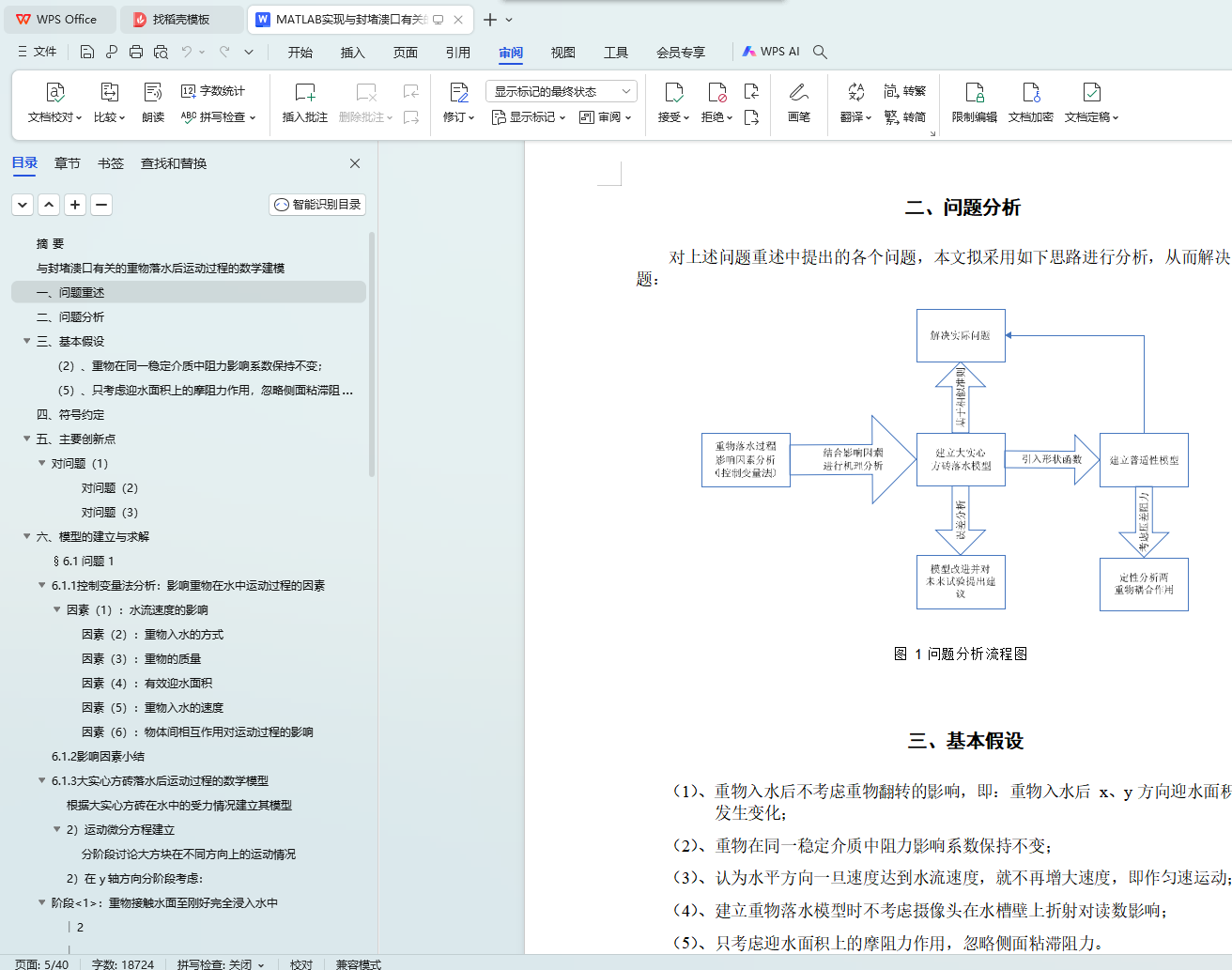Open the 显示标记的最终状态 dropdown
Screen dimensions: 1232x970
click(562, 91)
